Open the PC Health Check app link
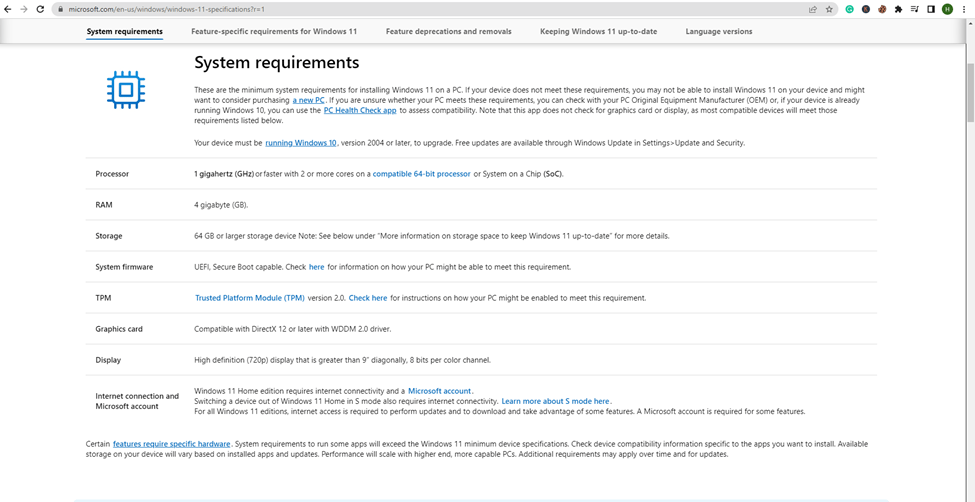975x502 pixels. (x=360, y=110)
